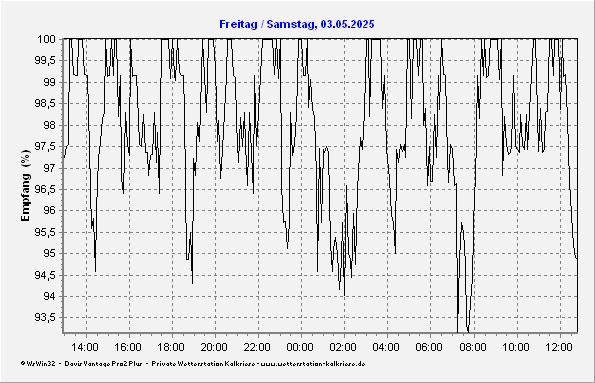595x383 pixels.
Task: Click the y-axis value '93,5'
Action: click(x=45, y=318)
